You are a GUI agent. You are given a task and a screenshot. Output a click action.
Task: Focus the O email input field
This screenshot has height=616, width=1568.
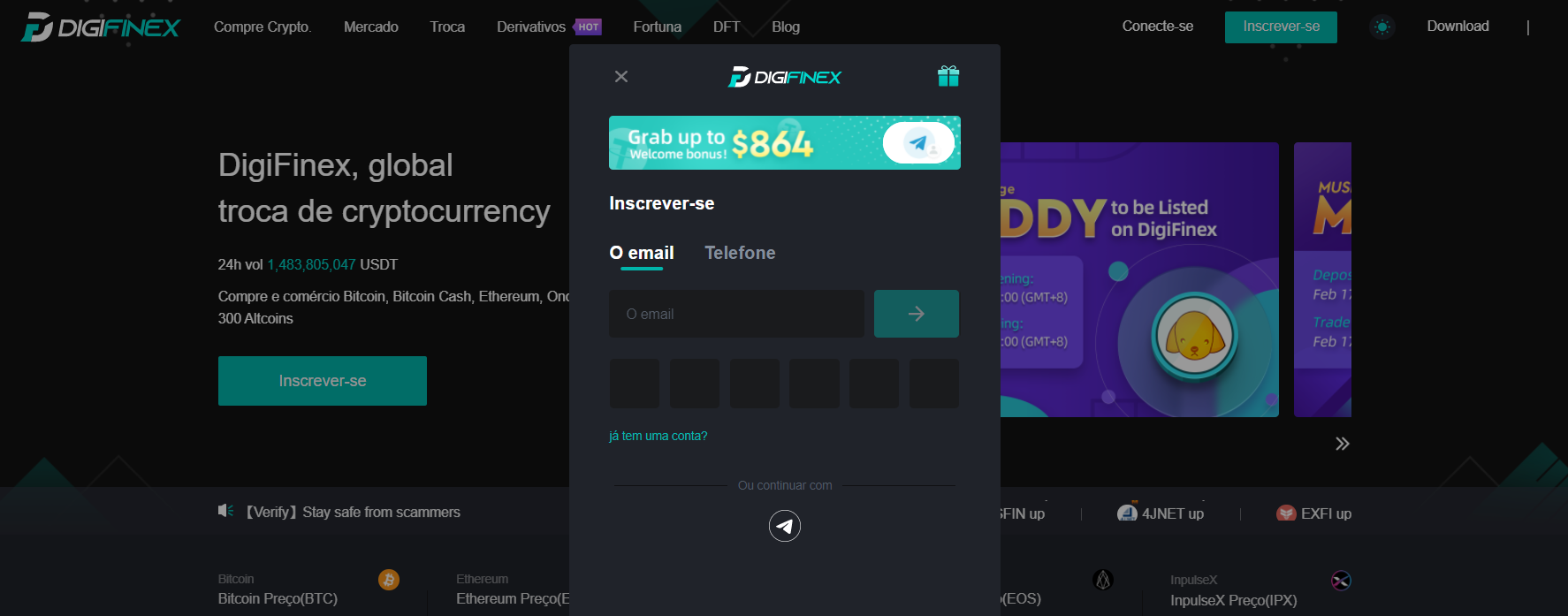pyautogui.click(x=736, y=314)
